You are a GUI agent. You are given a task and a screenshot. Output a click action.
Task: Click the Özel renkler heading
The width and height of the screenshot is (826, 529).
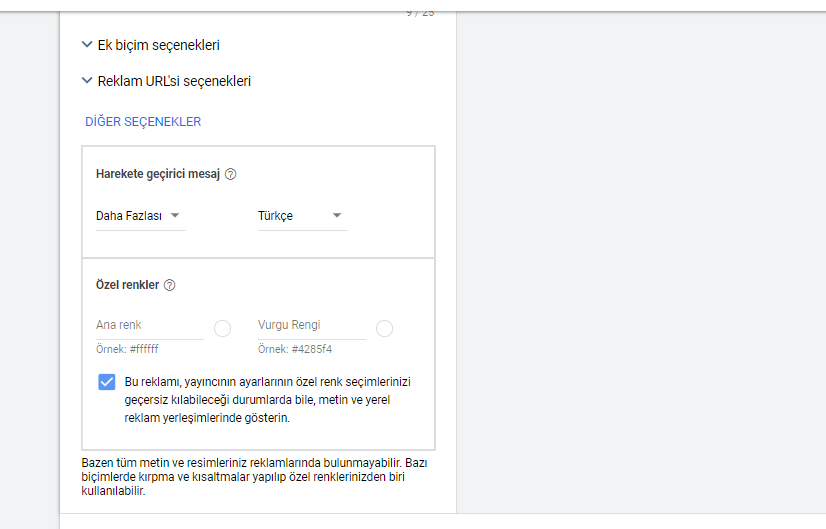click(x=127, y=285)
